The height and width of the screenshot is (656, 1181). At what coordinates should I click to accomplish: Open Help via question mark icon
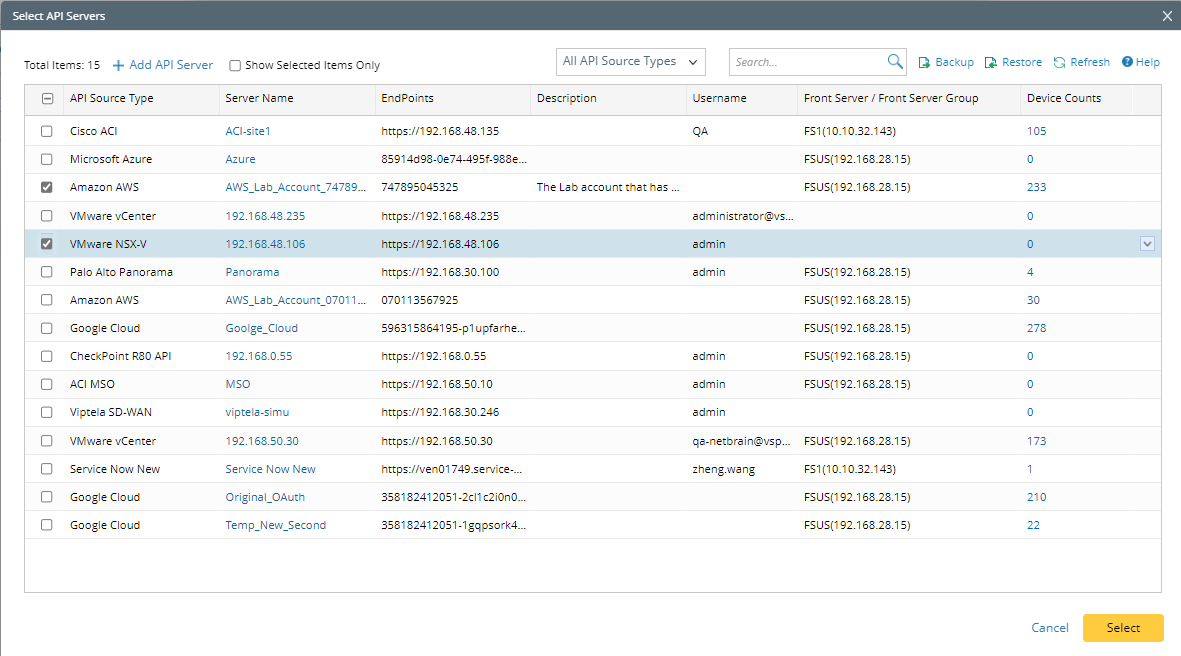1127,62
